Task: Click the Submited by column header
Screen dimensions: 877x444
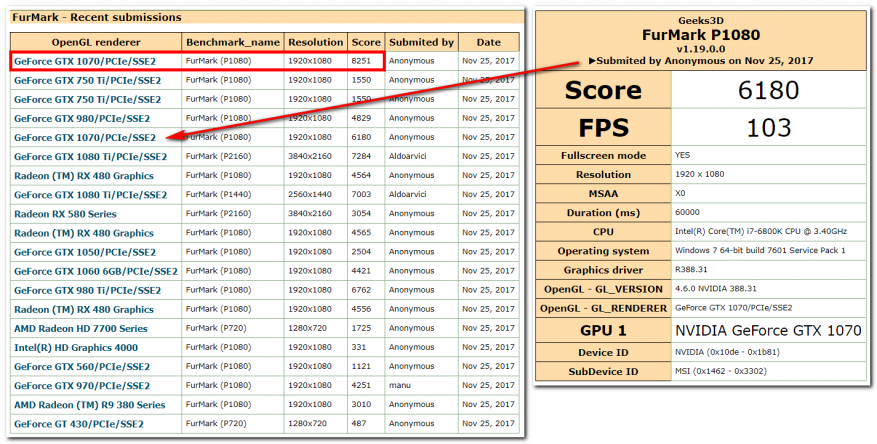Action: point(422,42)
